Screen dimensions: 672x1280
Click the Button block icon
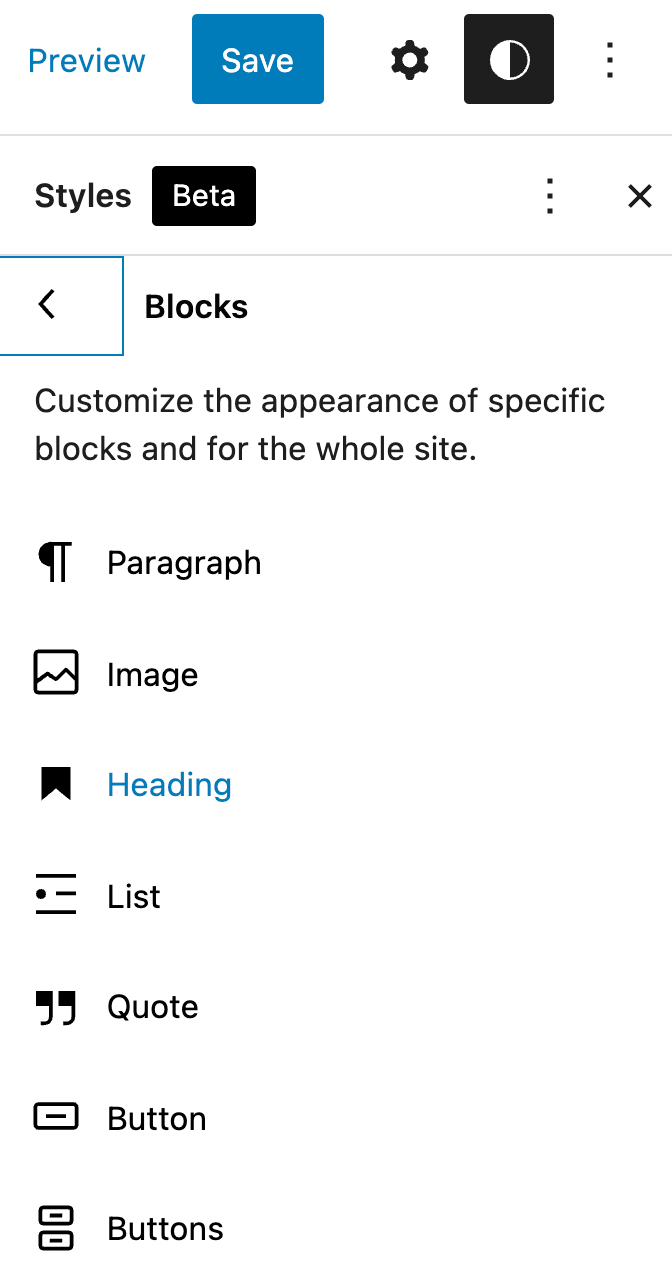point(55,1117)
